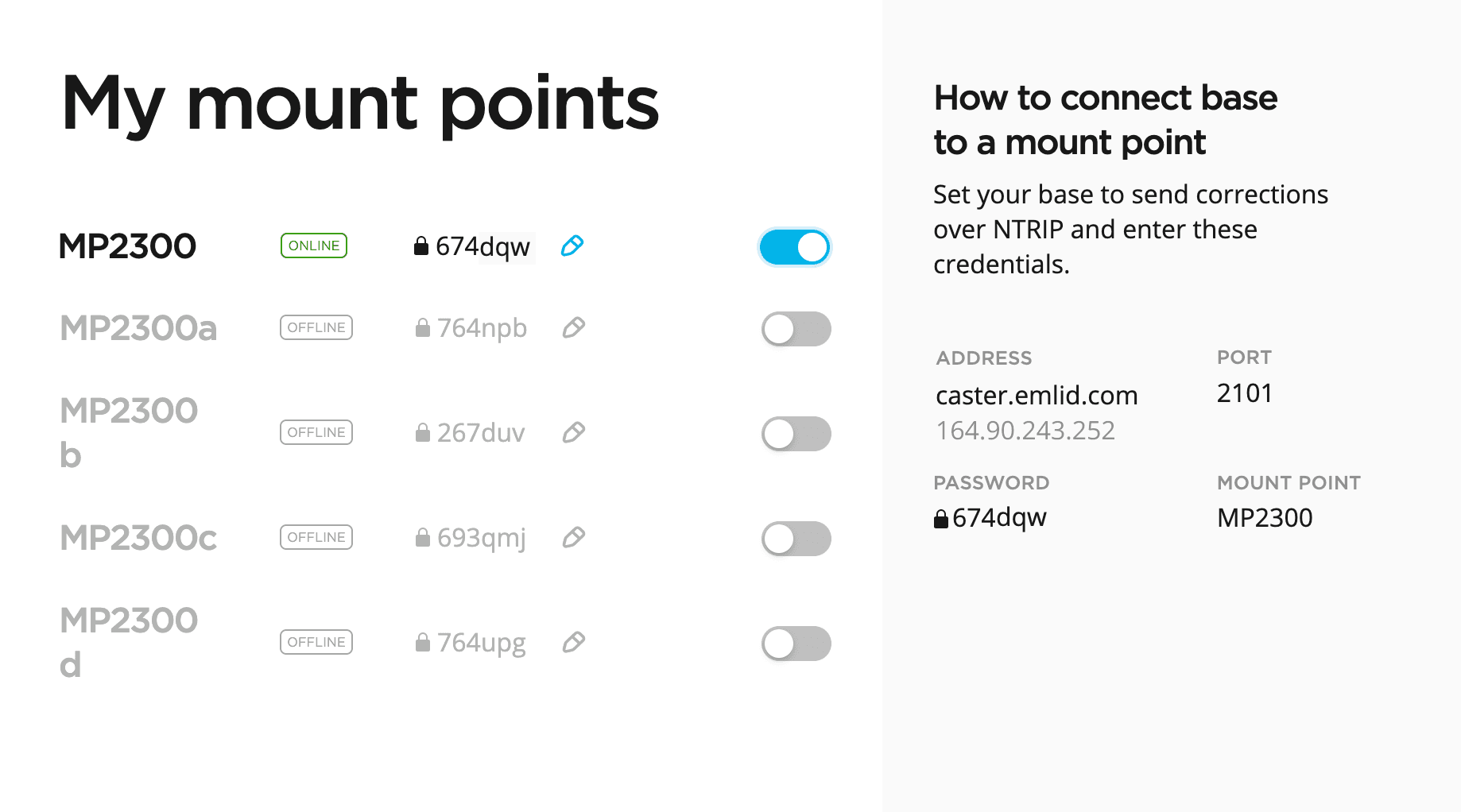
Task: Click the caster.emlid.com address
Action: [1037, 395]
